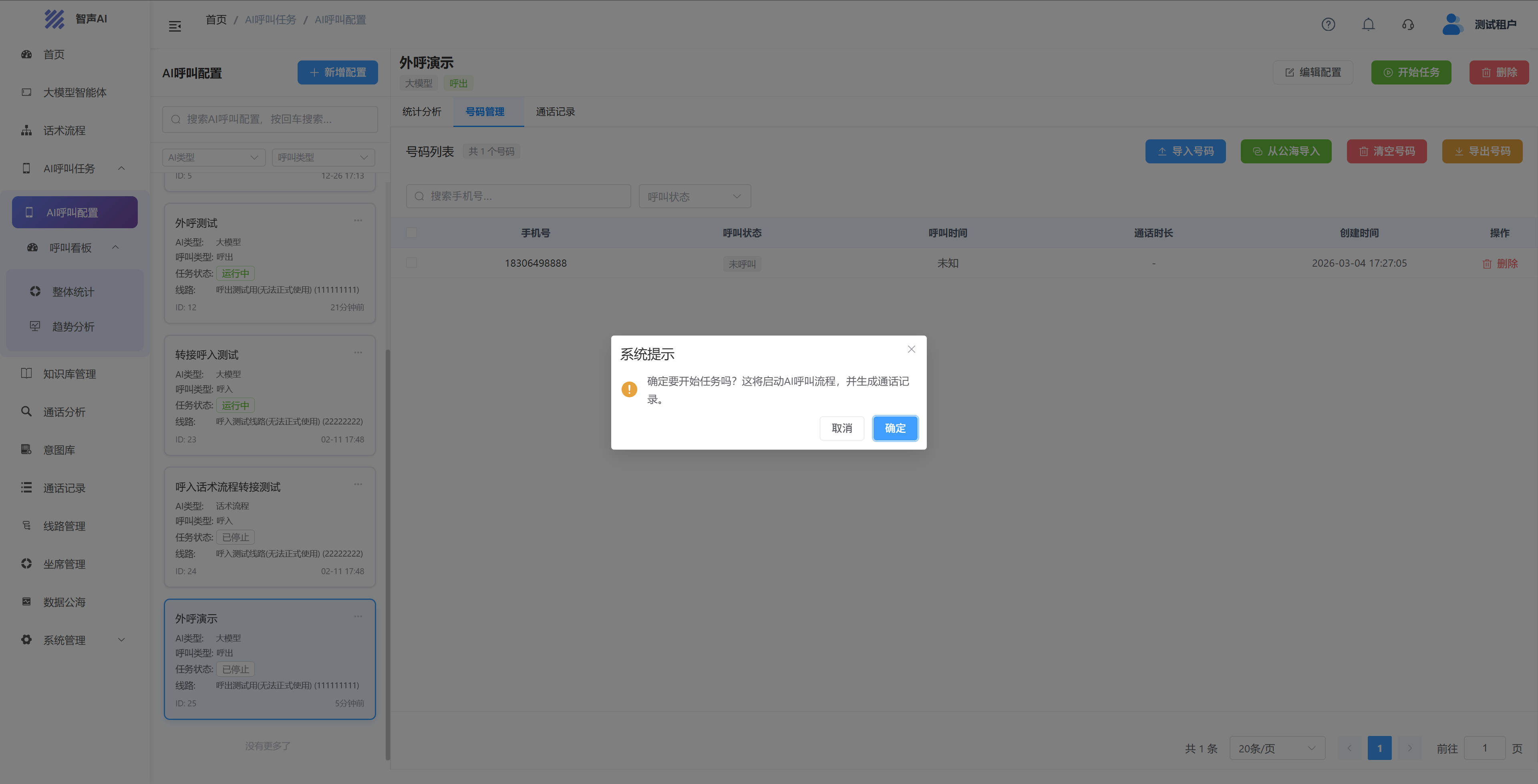1538x784 pixels.
Task: Click the 搜索手机号 input field
Action: [518, 197]
